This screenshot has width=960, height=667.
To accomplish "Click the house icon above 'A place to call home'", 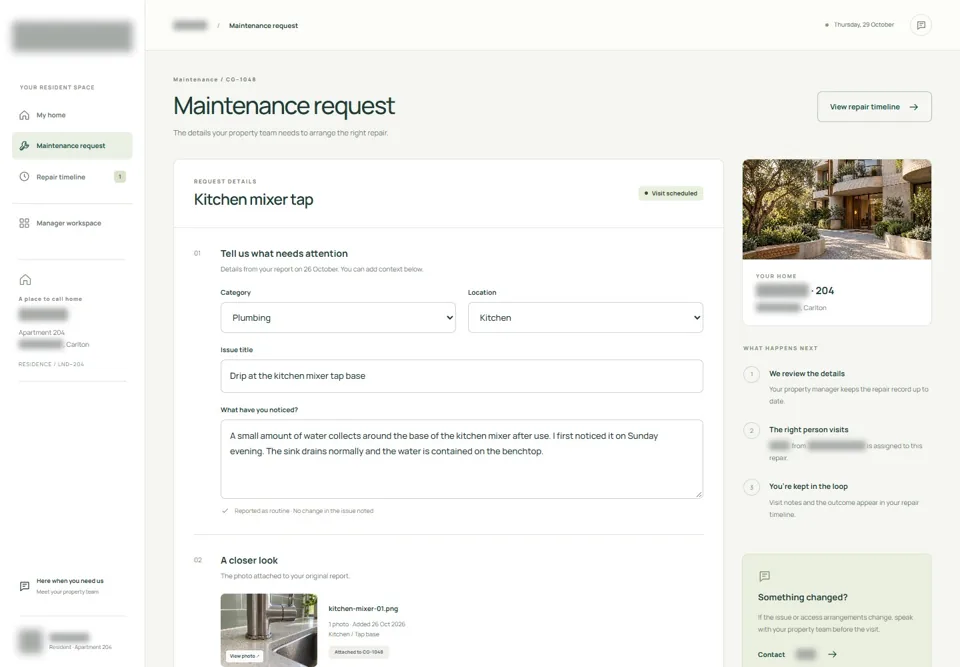I will [25, 280].
